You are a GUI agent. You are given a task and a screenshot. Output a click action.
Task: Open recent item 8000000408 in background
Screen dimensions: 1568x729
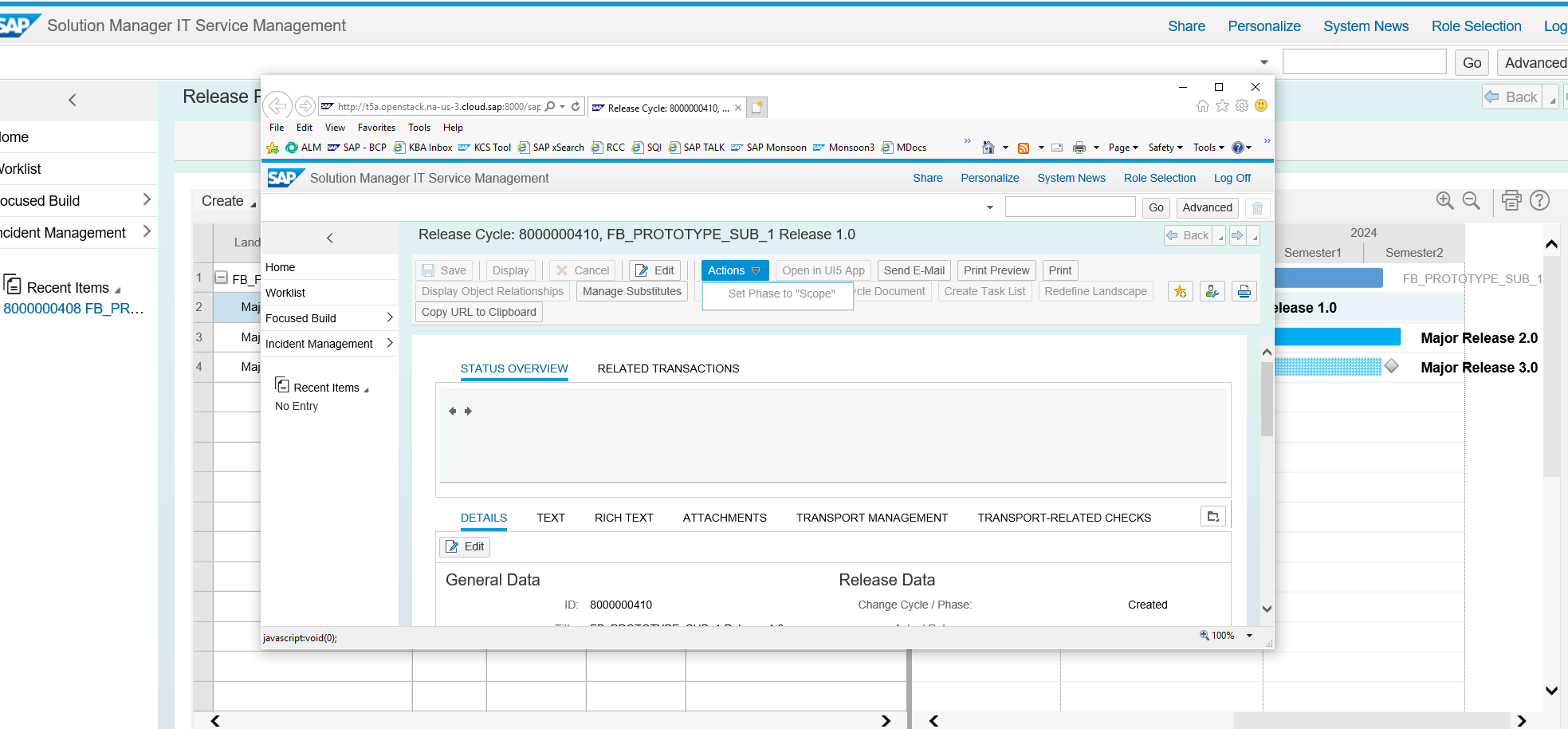click(73, 309)
